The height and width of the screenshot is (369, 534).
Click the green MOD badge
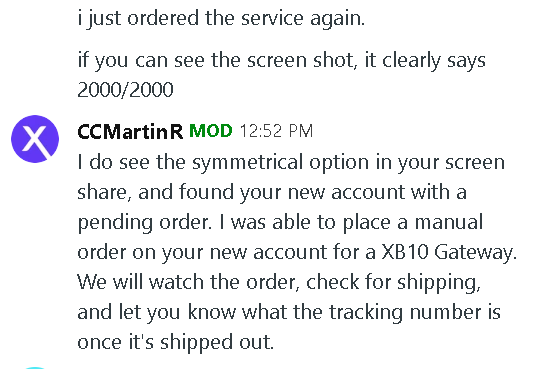(211, 131)
